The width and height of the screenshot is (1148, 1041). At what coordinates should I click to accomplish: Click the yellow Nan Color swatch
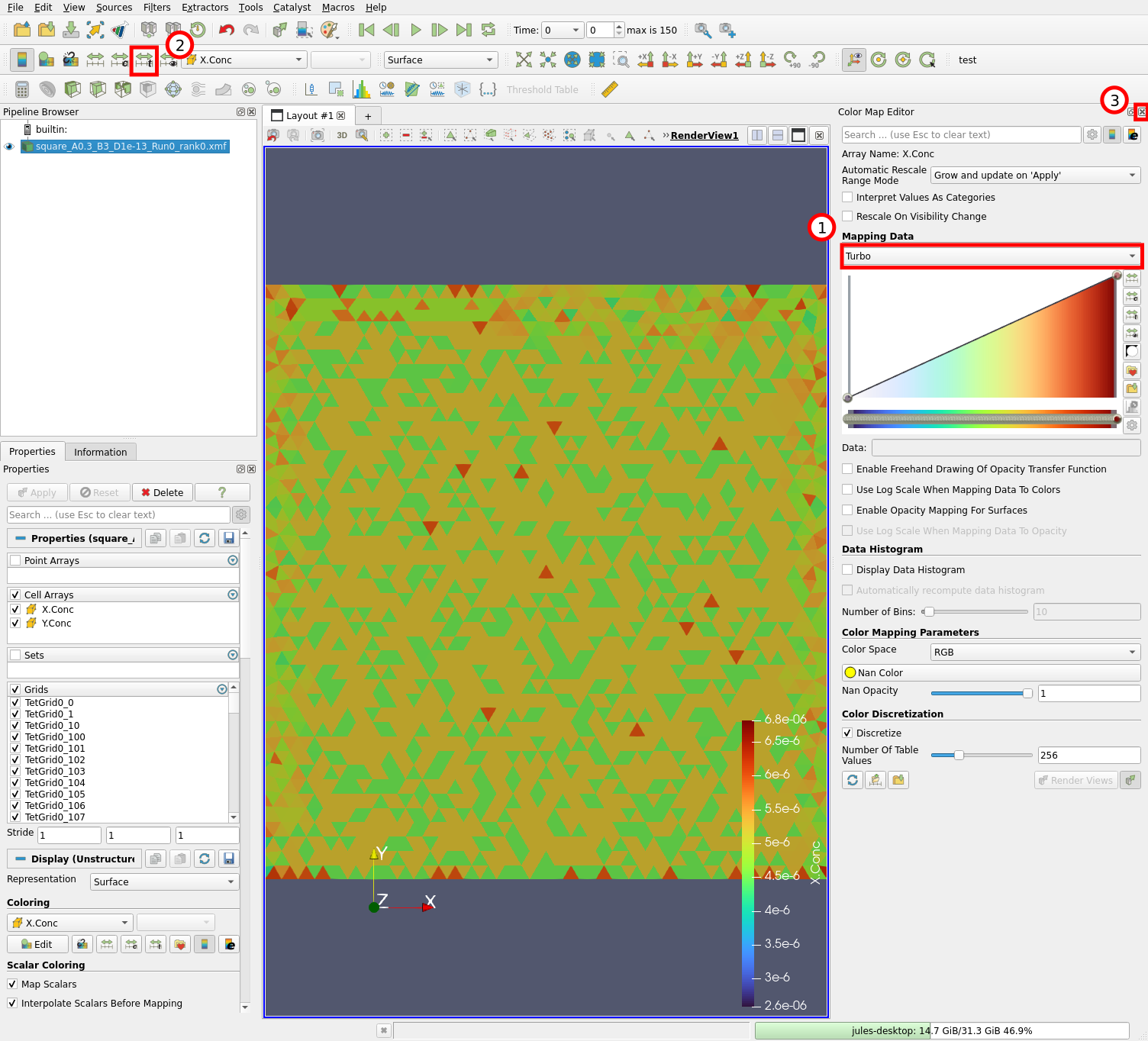(x=850, y=672)
